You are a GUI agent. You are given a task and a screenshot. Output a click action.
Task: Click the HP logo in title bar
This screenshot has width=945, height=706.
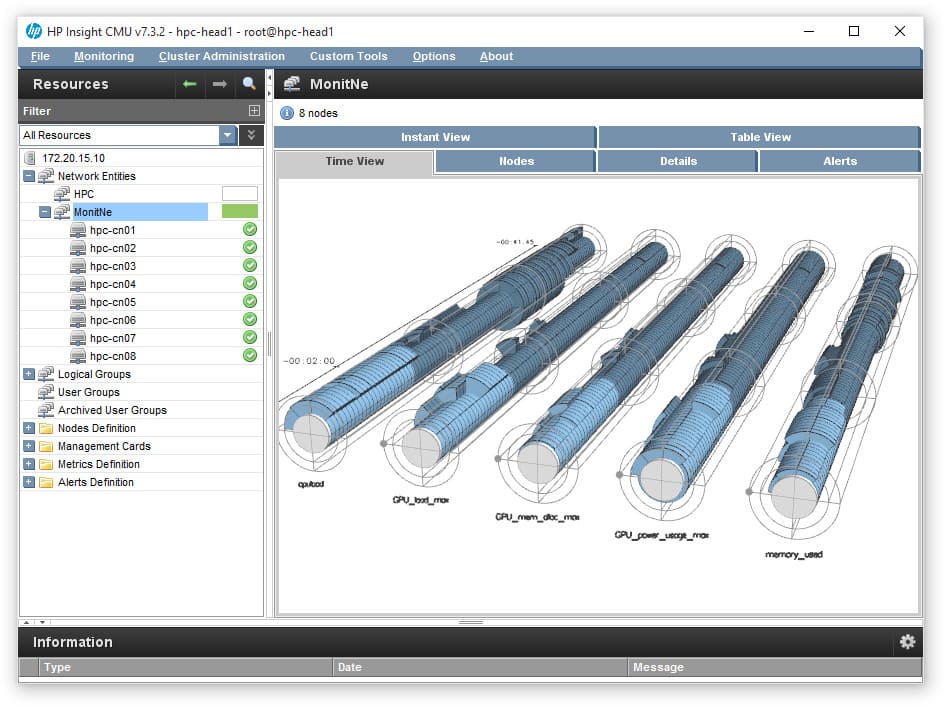pos(34,31)
